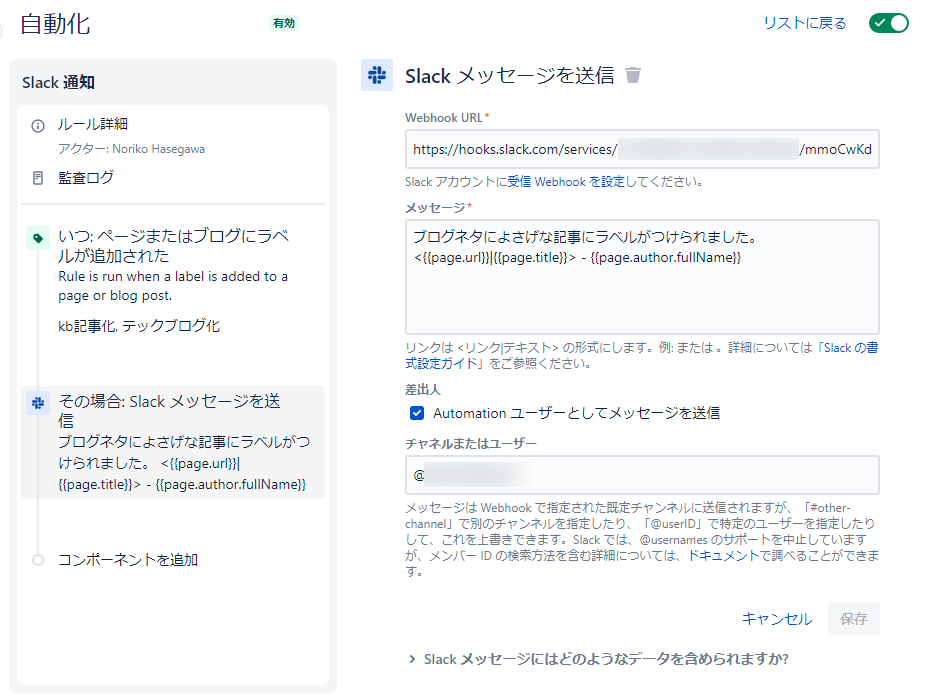Click the audit log document icon

point(38,178)
